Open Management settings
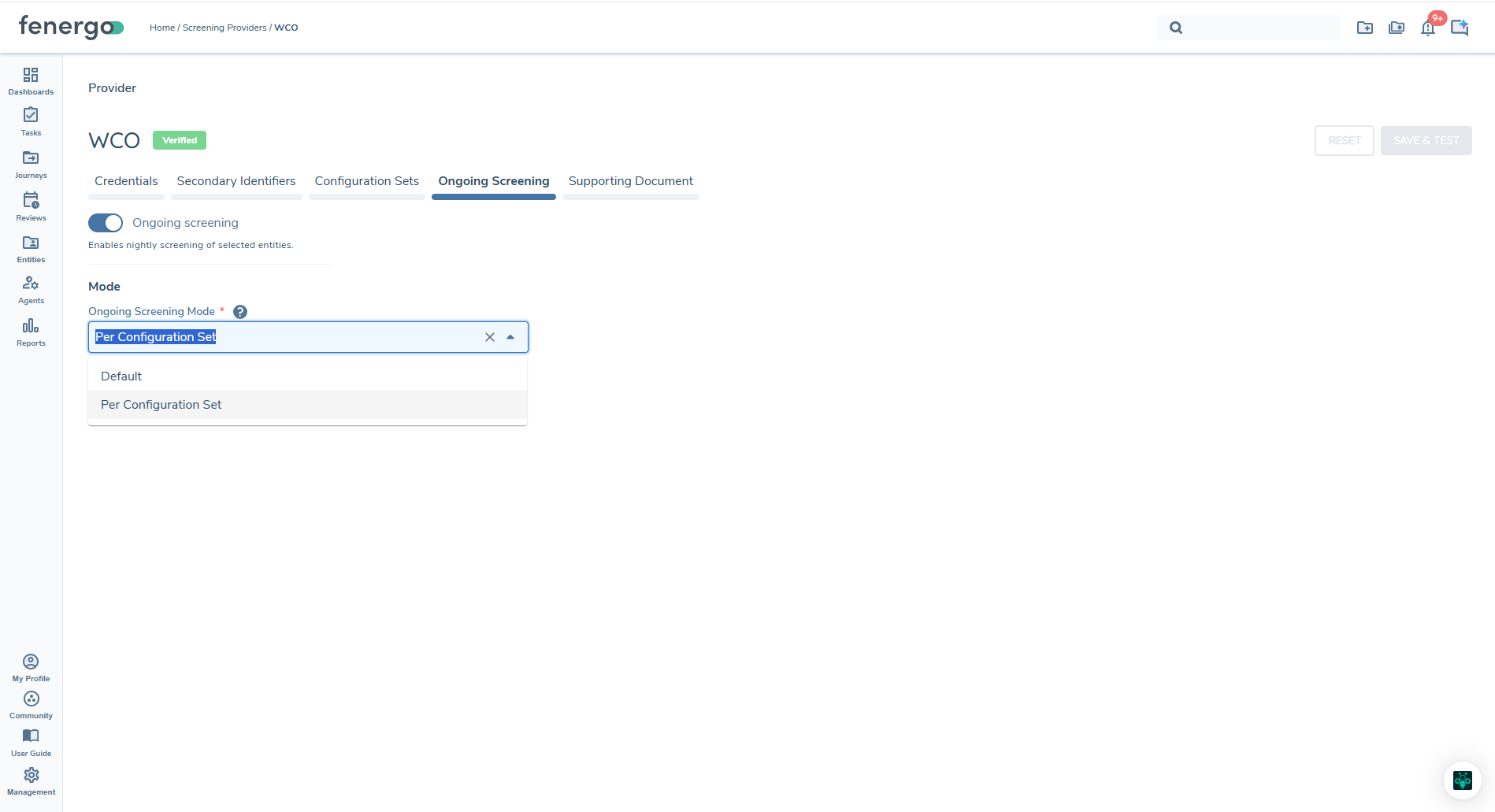 (31, 781)
